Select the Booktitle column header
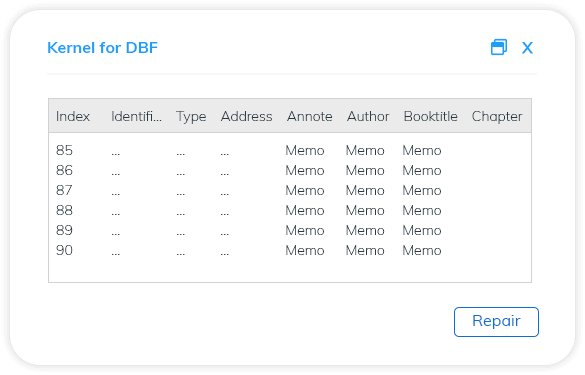Viewport: 585px width, 375px height. (431, 116)
